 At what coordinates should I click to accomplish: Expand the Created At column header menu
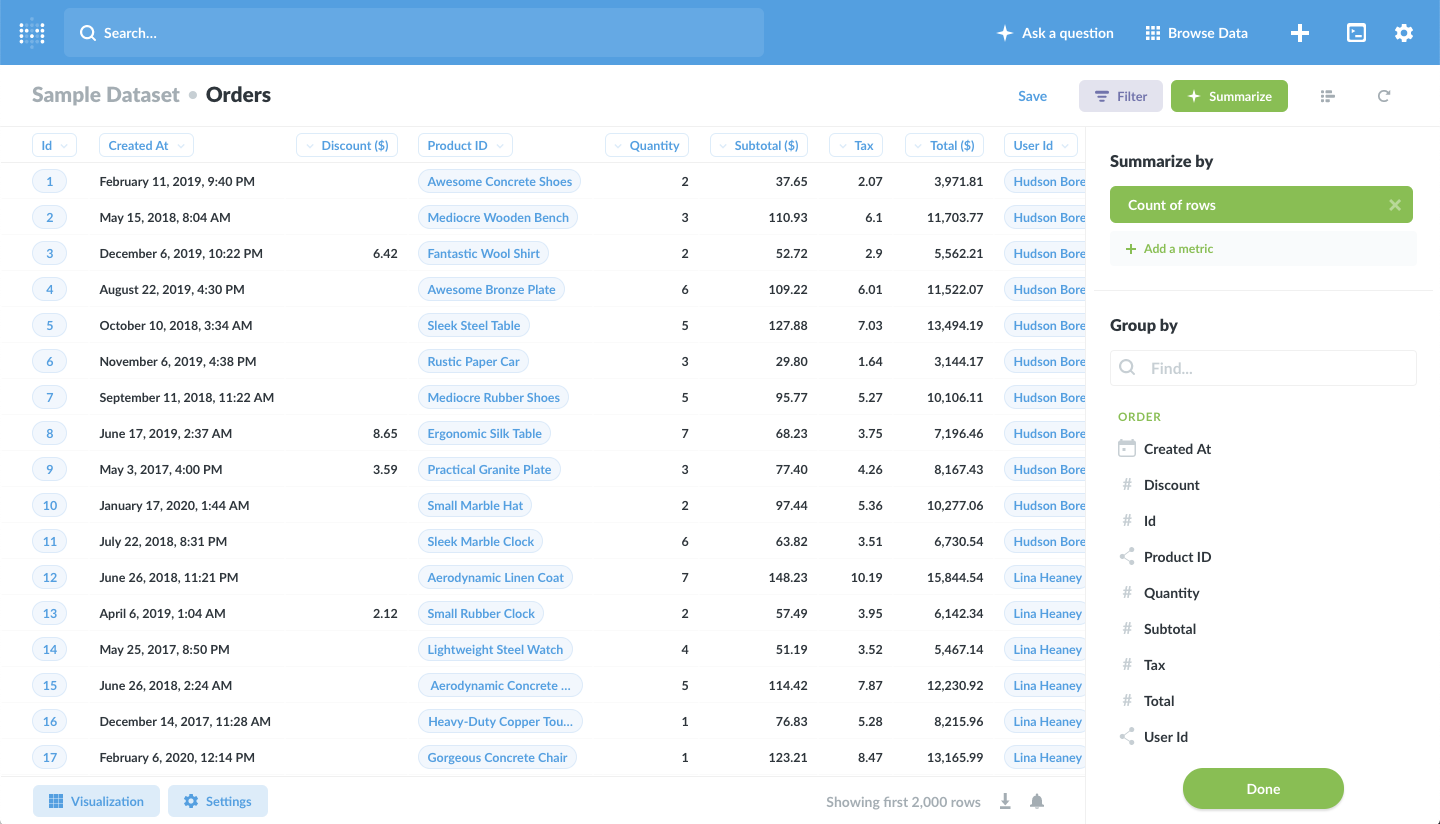(146, 146)
